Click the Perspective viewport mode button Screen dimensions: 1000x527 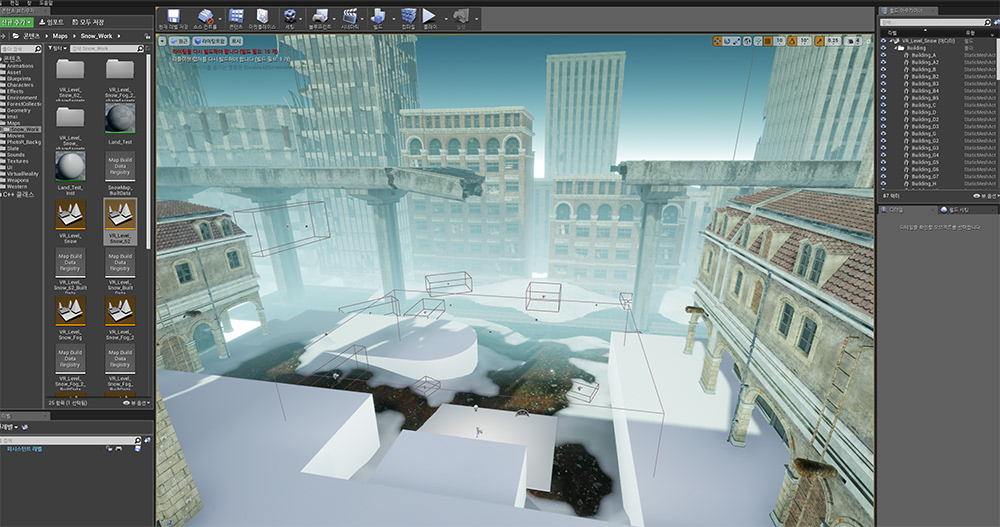pyautogui.click(x=180, y=41)
